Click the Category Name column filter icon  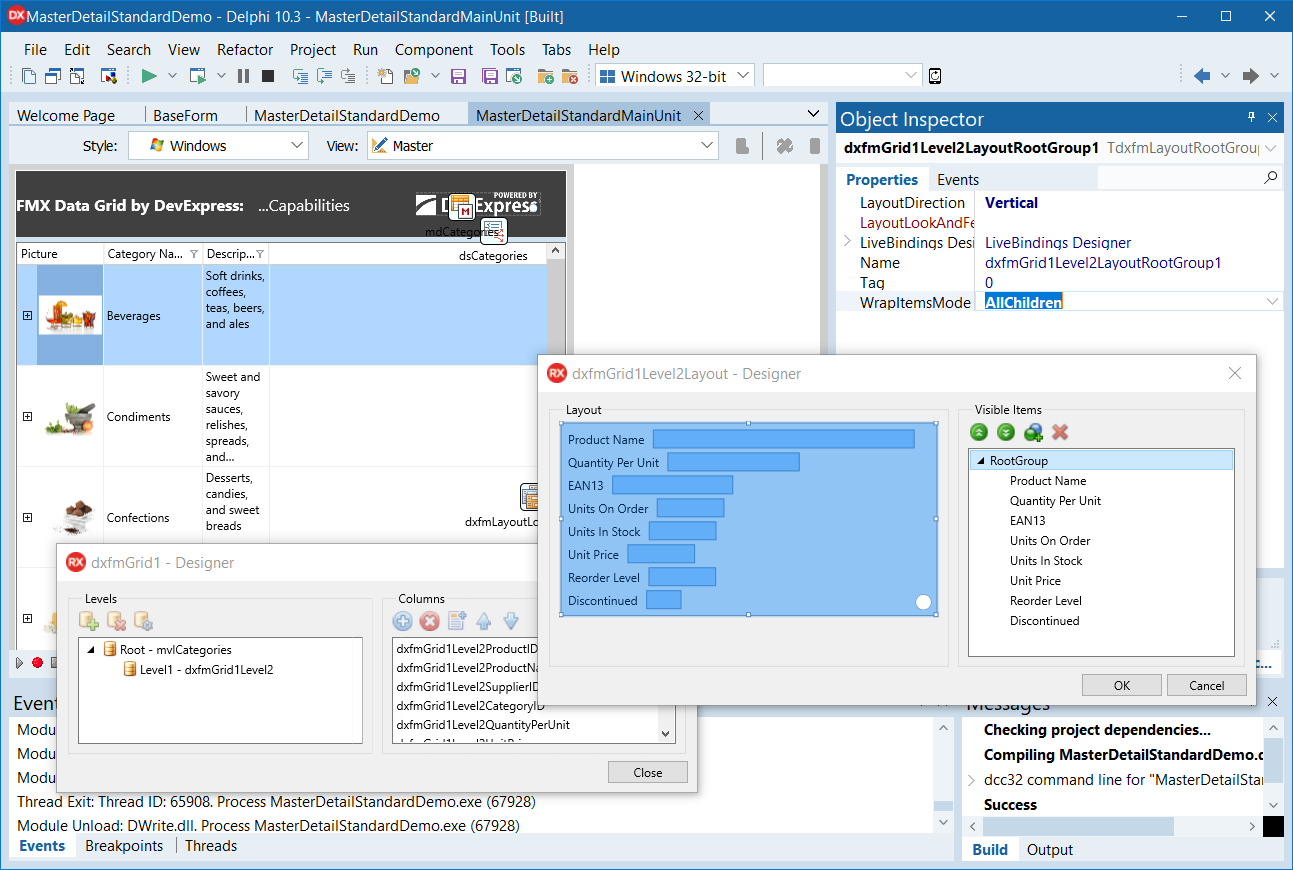pos(194,254)
